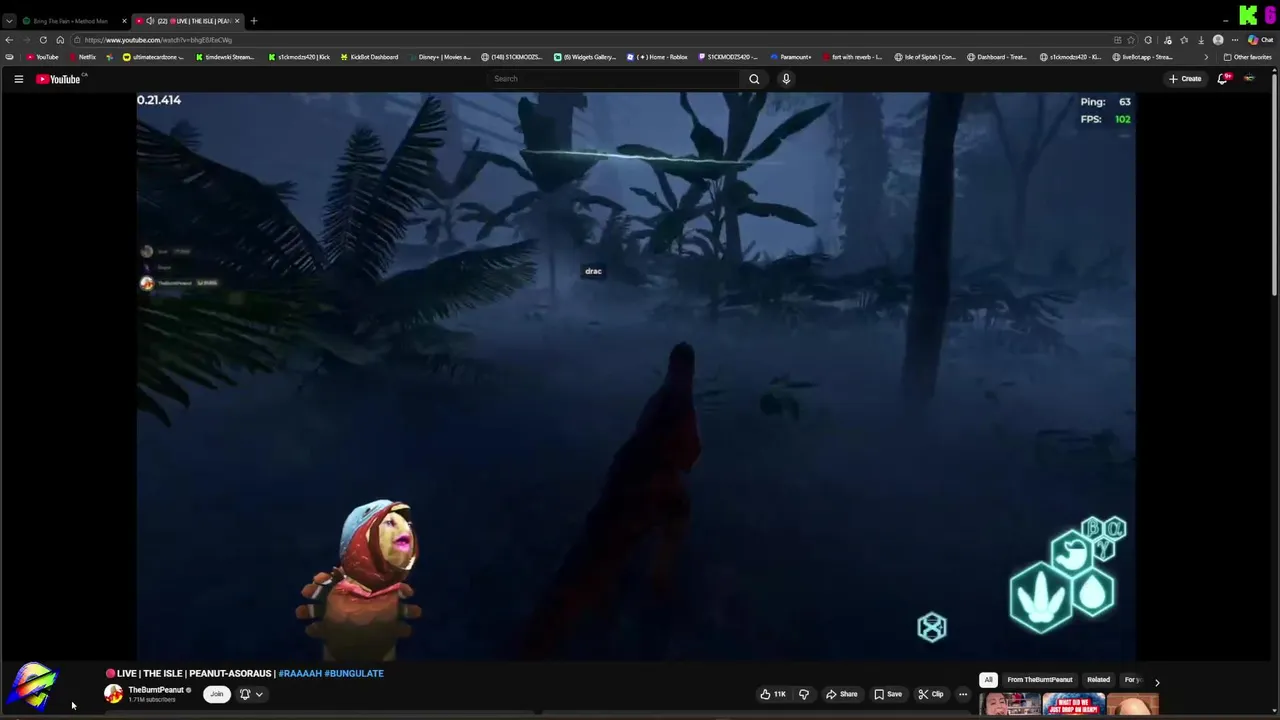
Task: Open subscription notification bell dropdown
Action: 251,694
